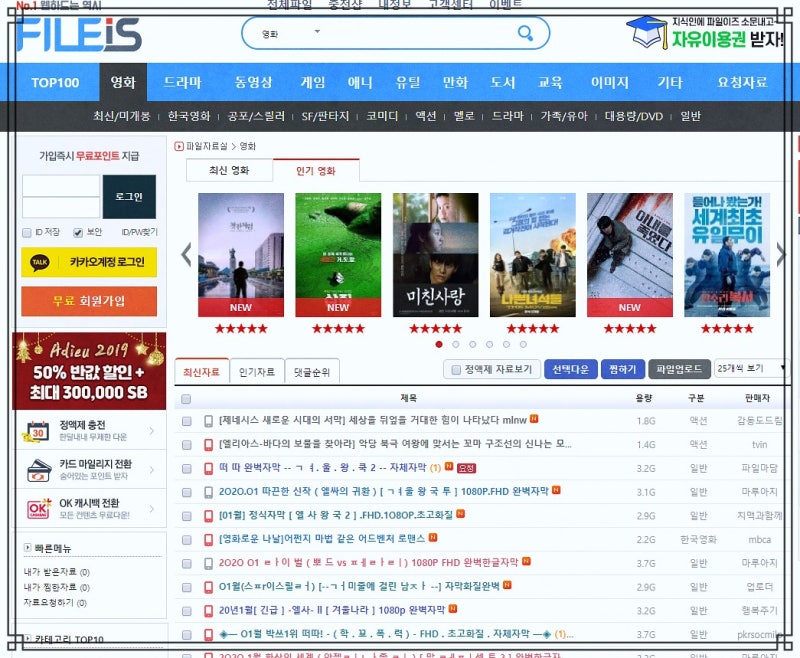Viewport: 800px width, 658px height.
Task: Check the box for the 영화로운 나날 row
Action: click(x=187, y=540)
